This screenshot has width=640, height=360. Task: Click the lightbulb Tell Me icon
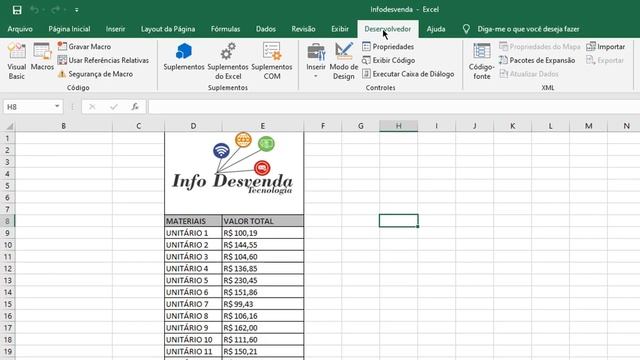(466, 29)
